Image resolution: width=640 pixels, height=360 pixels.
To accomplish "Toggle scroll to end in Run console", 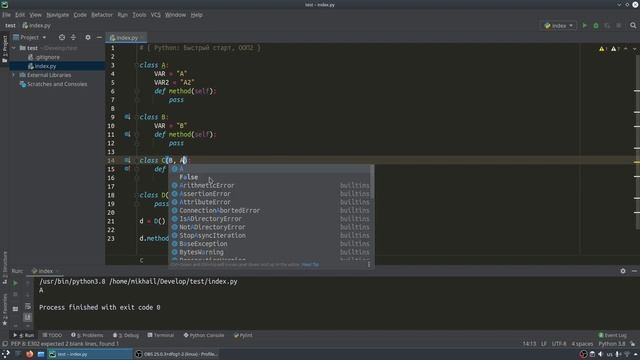I will [28, 317].
